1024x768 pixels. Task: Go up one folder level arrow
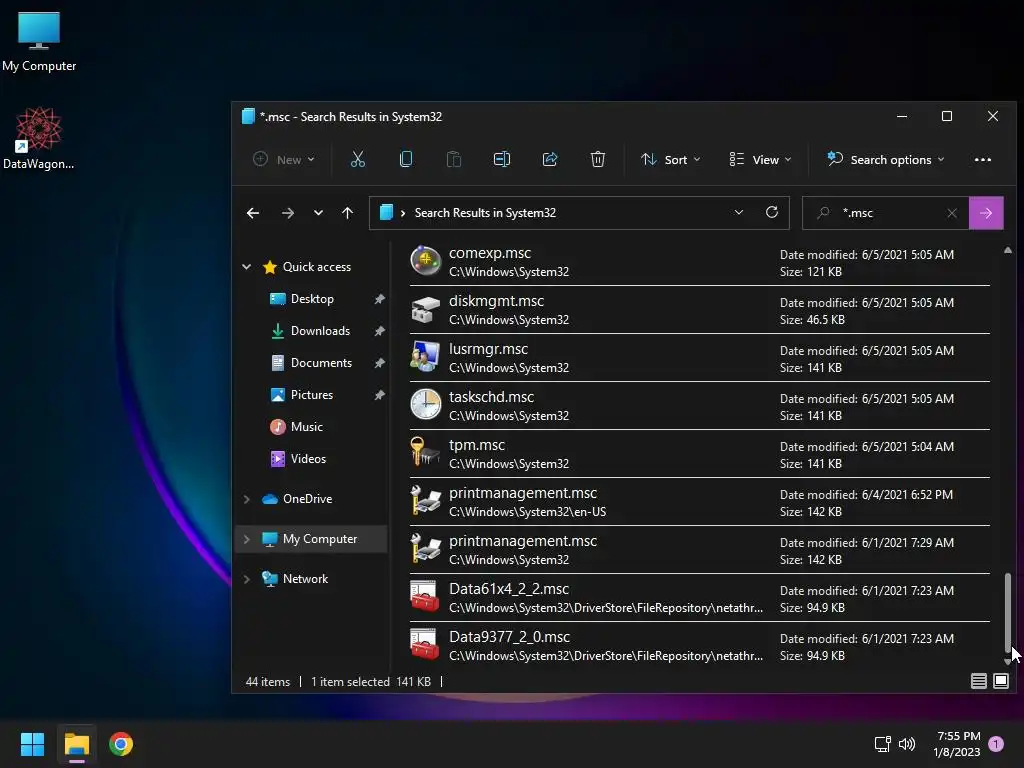[347, 213]
